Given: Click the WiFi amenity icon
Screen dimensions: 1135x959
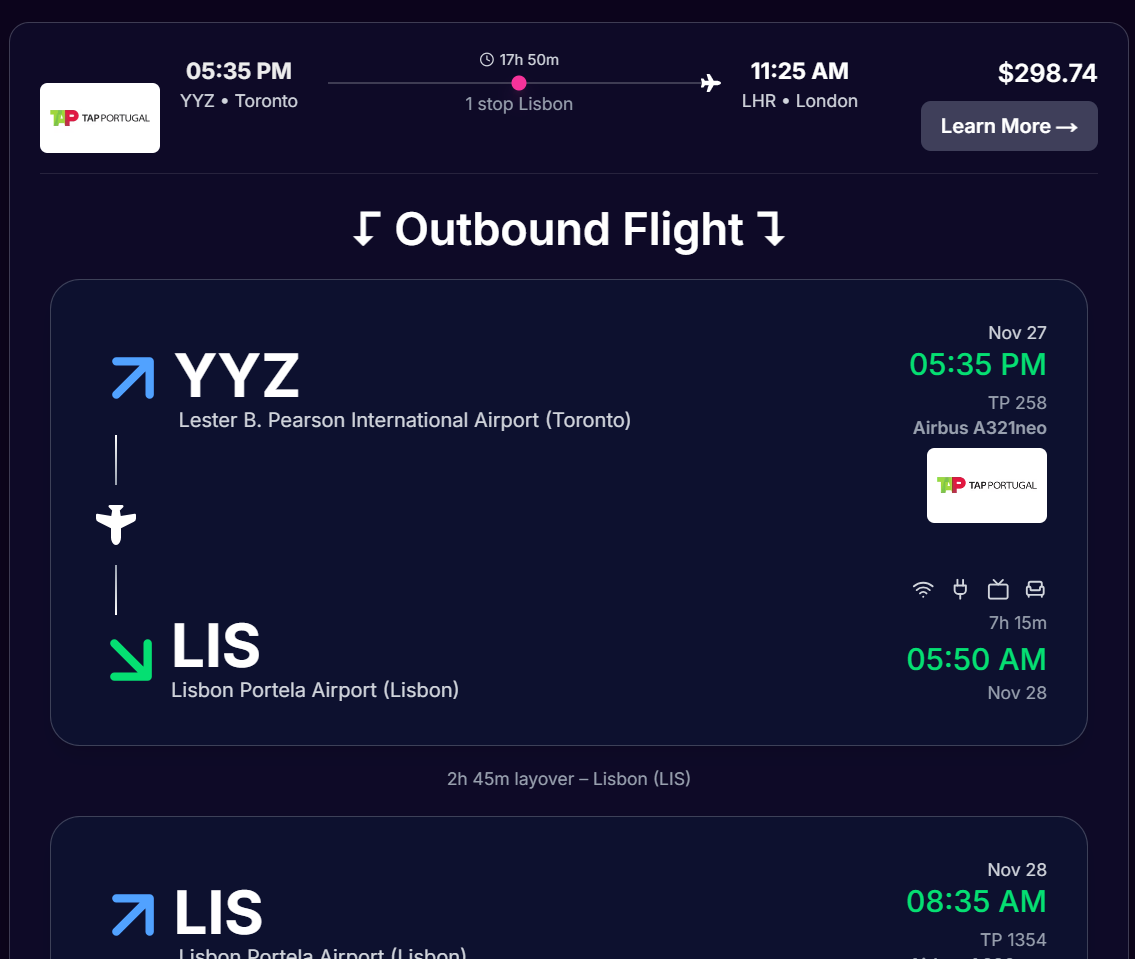Looking at the screenshot, I should [922, 589].
